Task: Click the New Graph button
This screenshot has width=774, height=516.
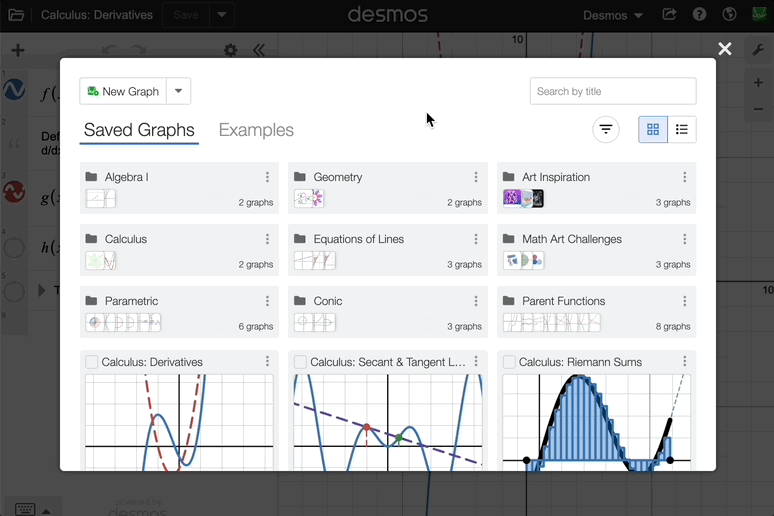Action: pyautogui.click(x=123, y=91)
